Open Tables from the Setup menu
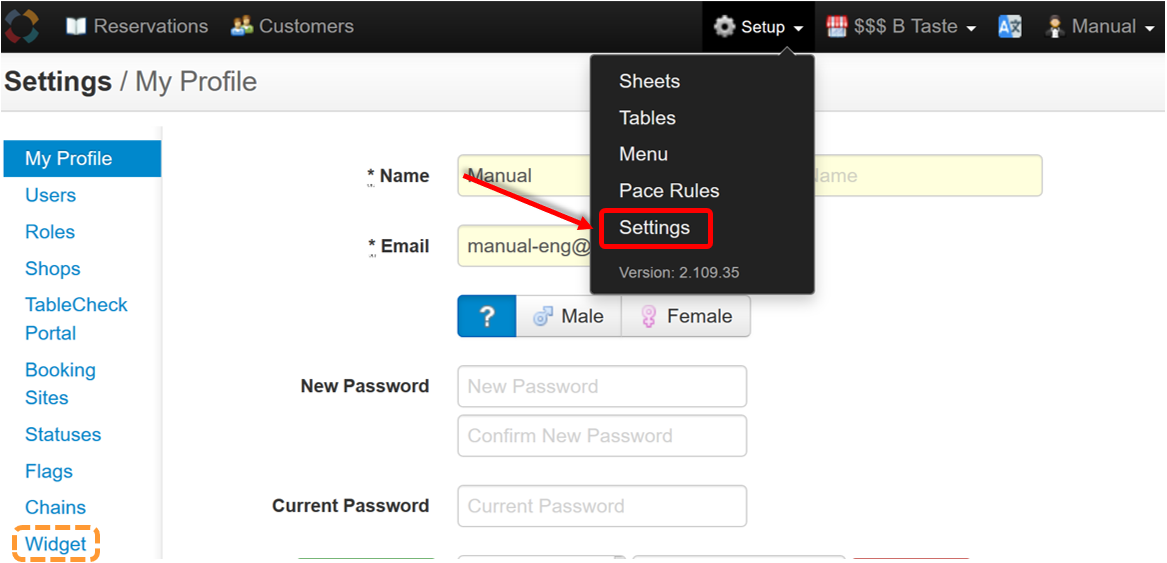This screenshot has height=563, width=1167. pyautogui.click(x=648, y=118)
